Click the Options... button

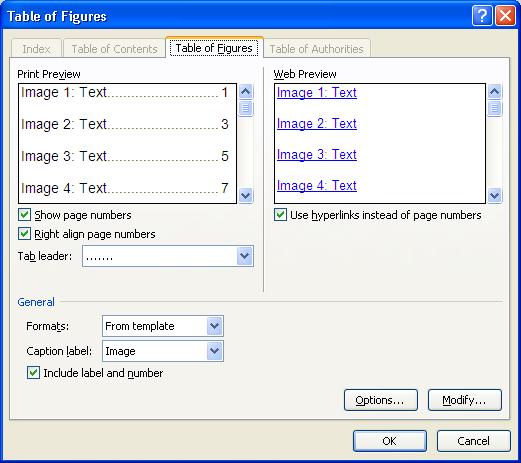pos(380,400)
